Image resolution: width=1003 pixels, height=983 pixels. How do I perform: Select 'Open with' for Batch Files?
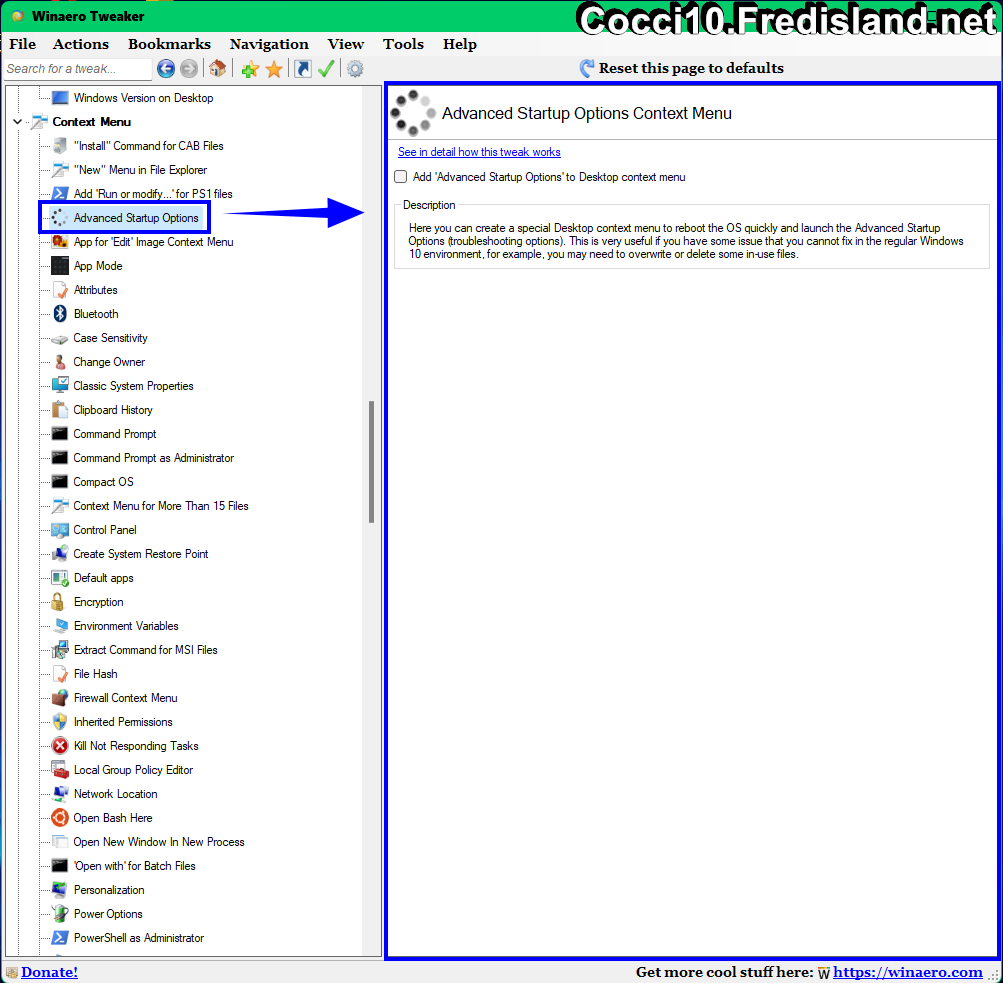click(x=134, y=865)
